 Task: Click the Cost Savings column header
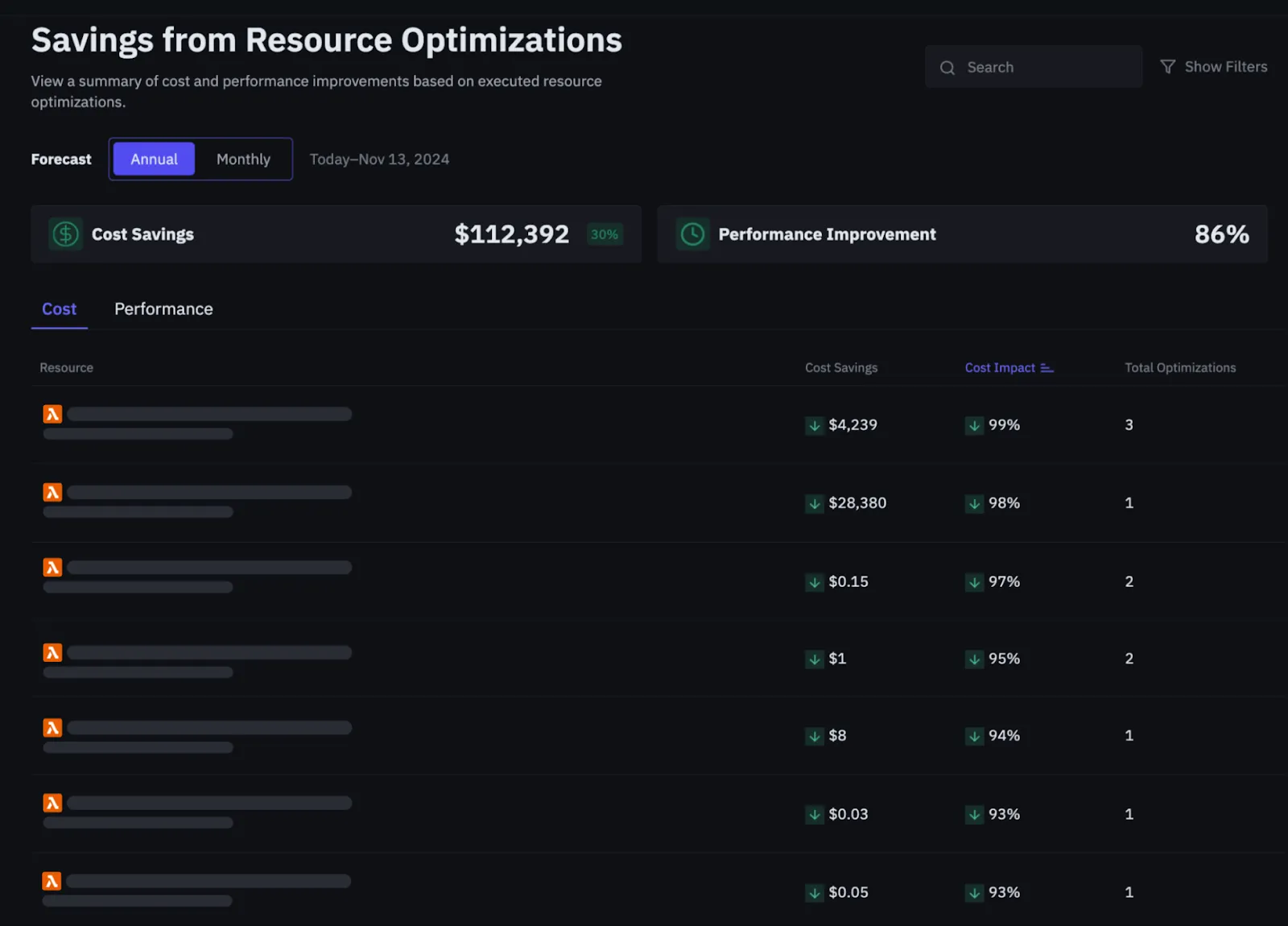tap(841, 368)
